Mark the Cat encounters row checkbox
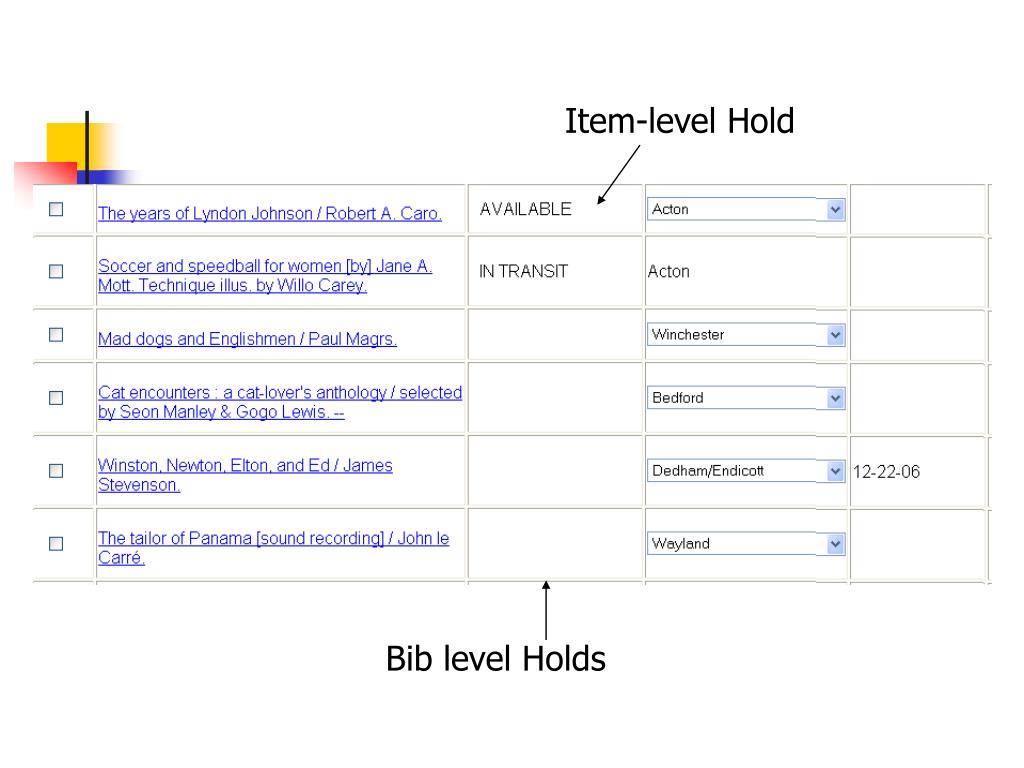This screenshot has height=768, width=1024. click(x=56, y=398)
